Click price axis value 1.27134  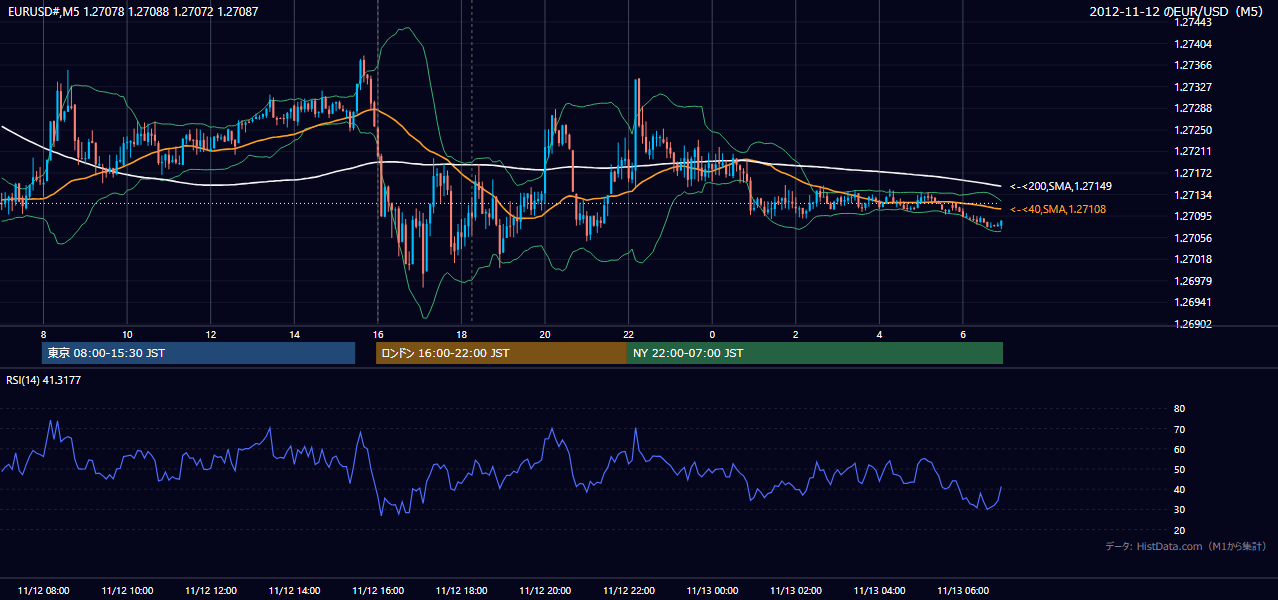[1193, 195]
